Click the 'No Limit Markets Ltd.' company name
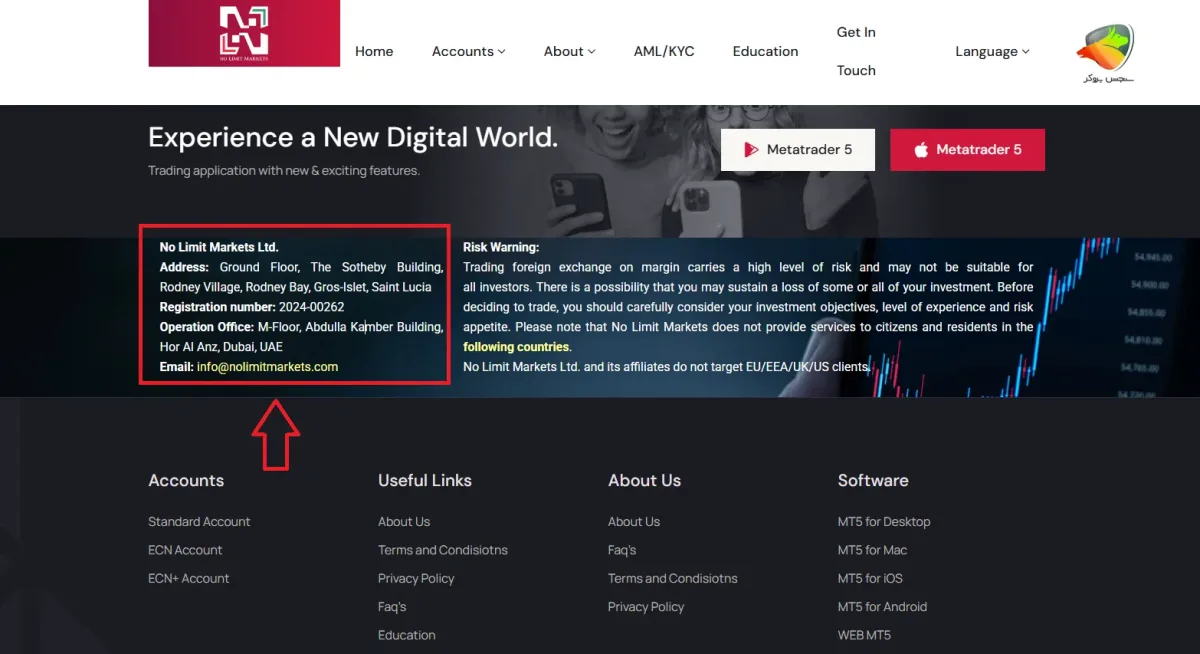The width and height of the screenshot is (1200, 654). point(219,247)
